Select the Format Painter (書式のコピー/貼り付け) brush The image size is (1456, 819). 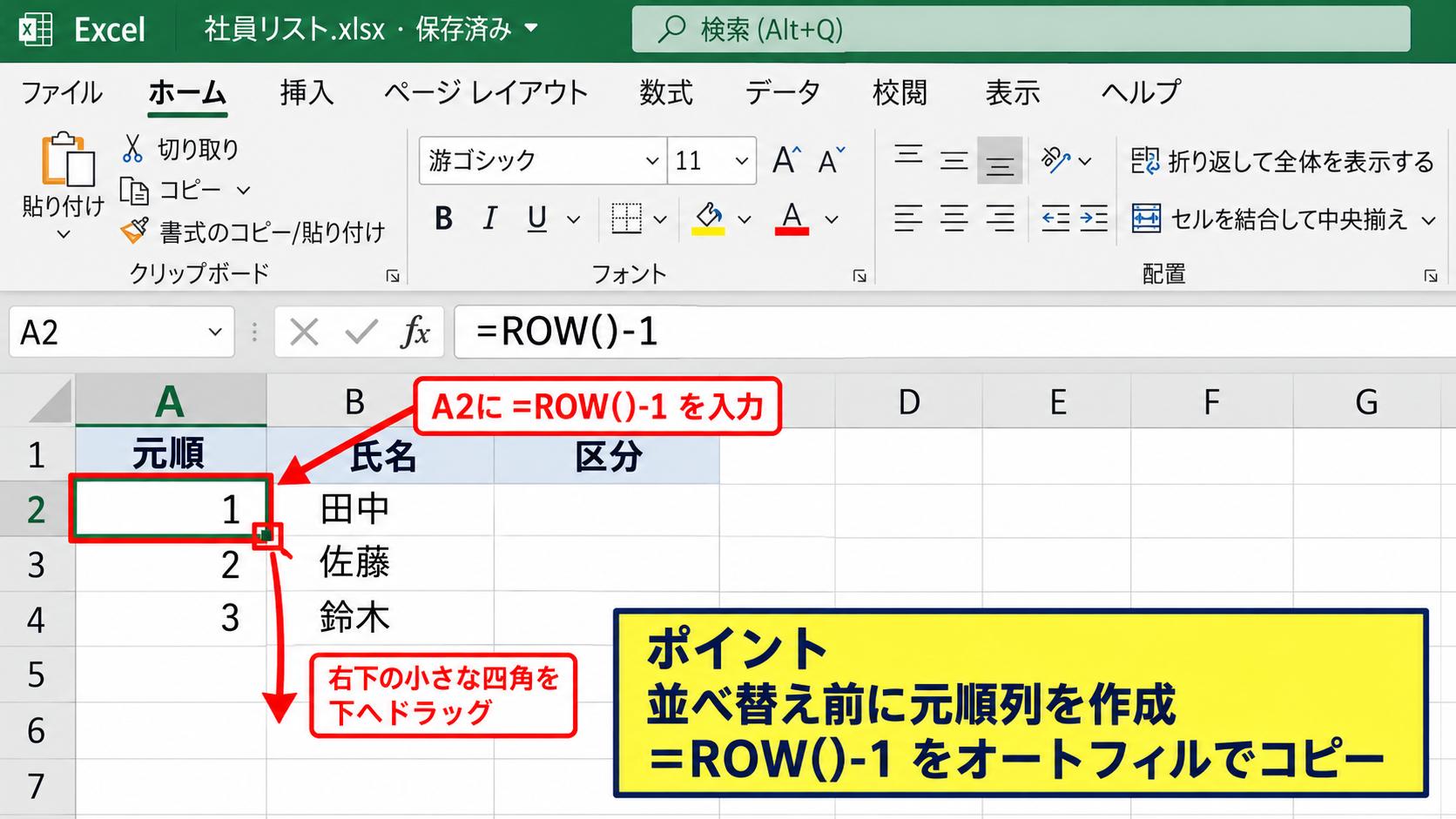pyautogui.click(x=134, y=231)
